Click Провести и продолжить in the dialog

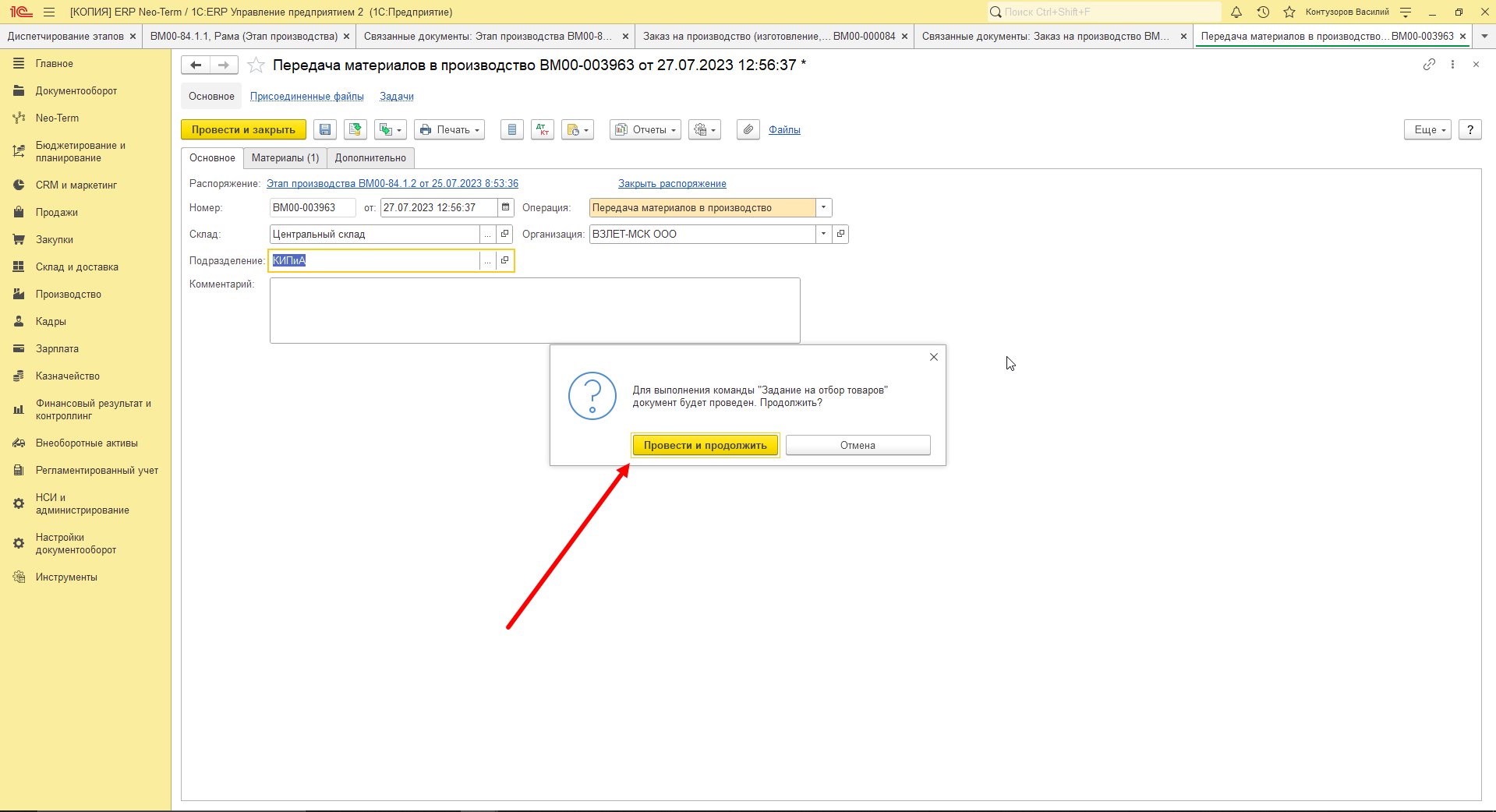705,445
